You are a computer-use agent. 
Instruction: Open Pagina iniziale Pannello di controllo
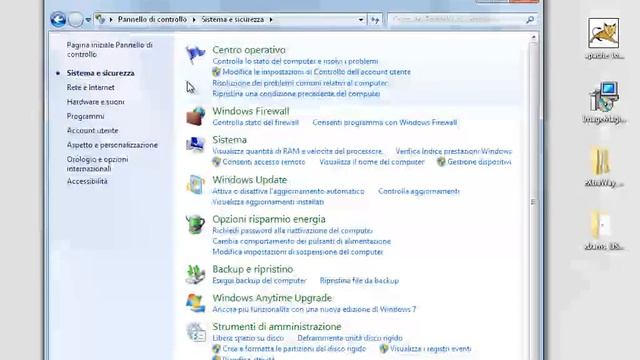tap(109, 49)
